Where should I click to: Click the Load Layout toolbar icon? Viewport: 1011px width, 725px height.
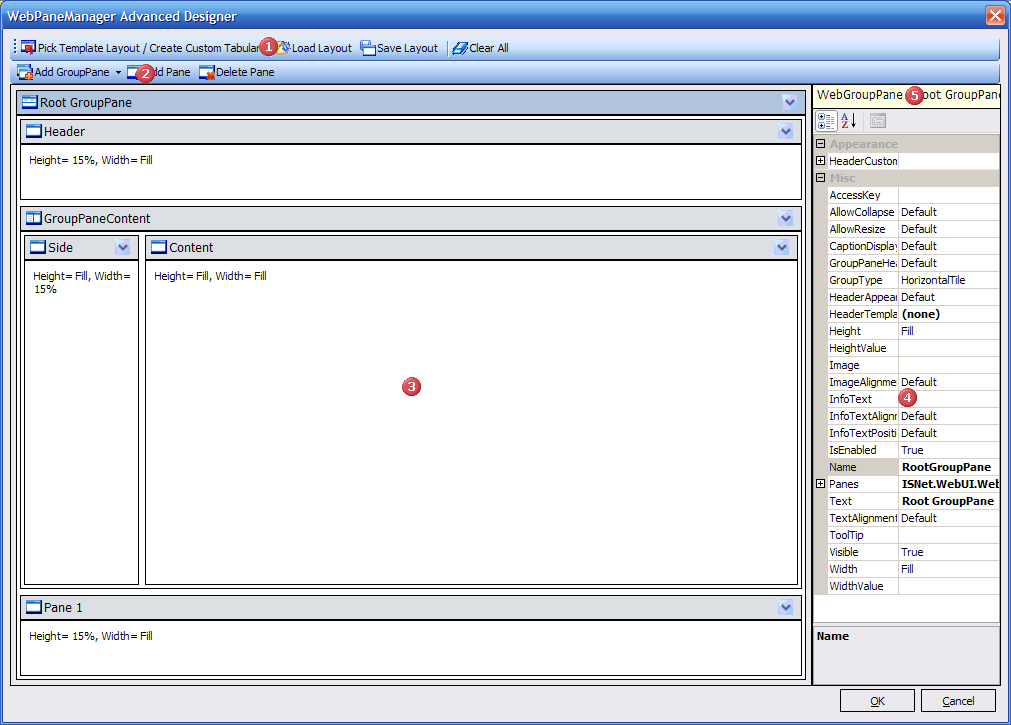pos(284,48)
